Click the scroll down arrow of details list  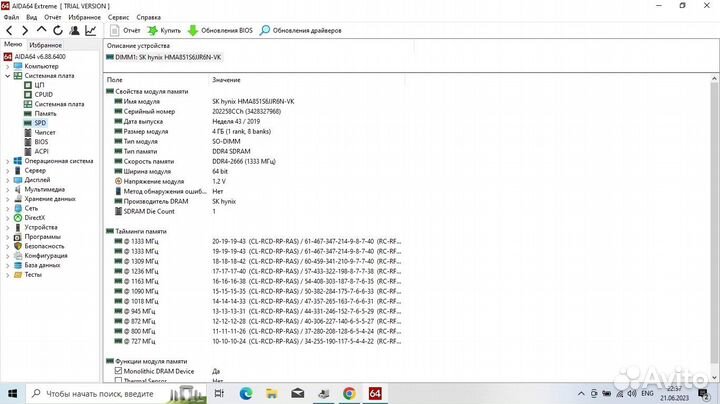point(714,378)
